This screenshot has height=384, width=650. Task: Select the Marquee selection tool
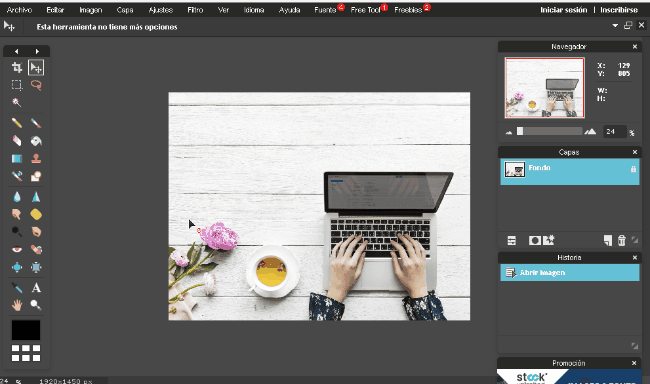click(x=17, y=85)
